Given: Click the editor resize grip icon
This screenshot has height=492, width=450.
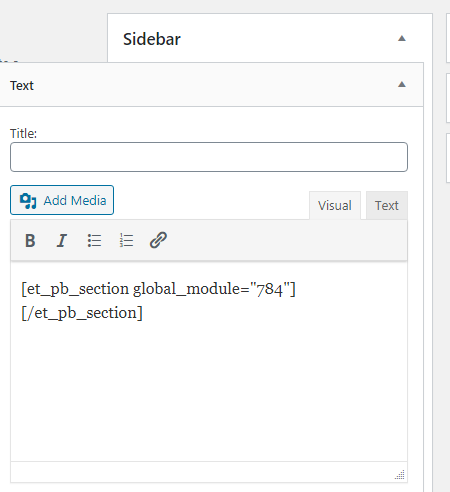Looking at the screenshot, I should 400,474.
